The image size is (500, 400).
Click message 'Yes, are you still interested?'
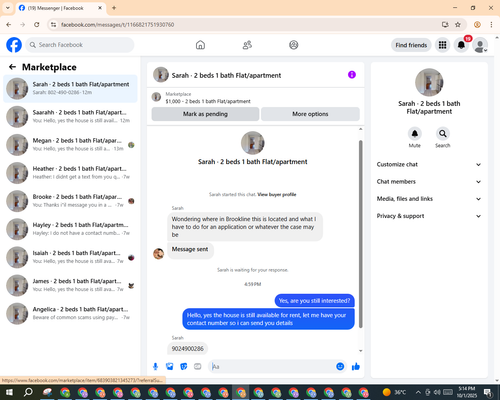tap(314, 301)
